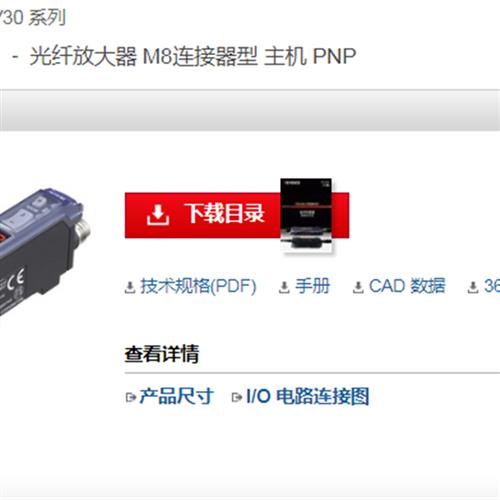Open the 技术规格(PDF) link
The image size is (500, 500).
(198, 286)
